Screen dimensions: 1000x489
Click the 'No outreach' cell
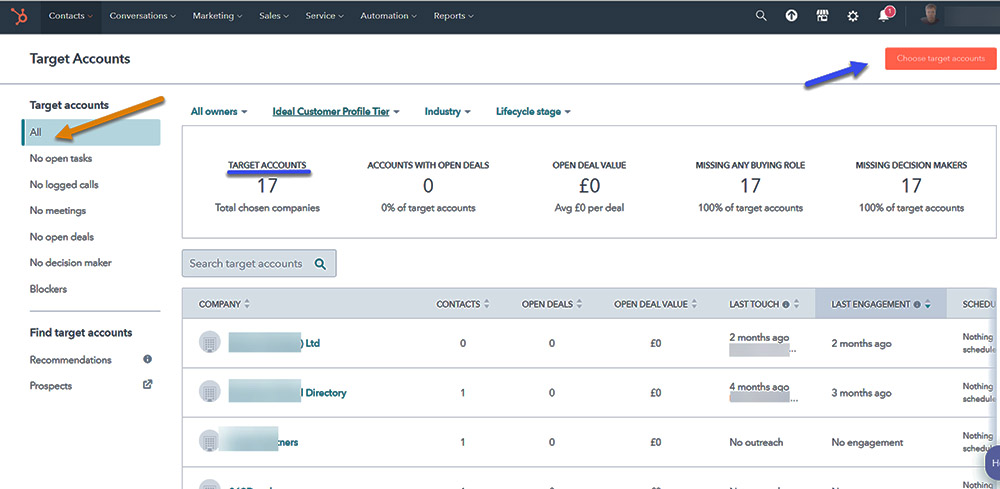(756, 442)
